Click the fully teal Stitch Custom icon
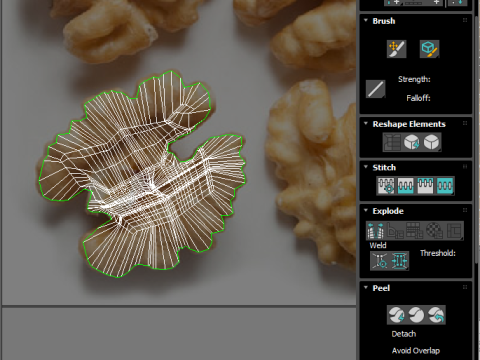The image size is (480, 360). (445, 186)
